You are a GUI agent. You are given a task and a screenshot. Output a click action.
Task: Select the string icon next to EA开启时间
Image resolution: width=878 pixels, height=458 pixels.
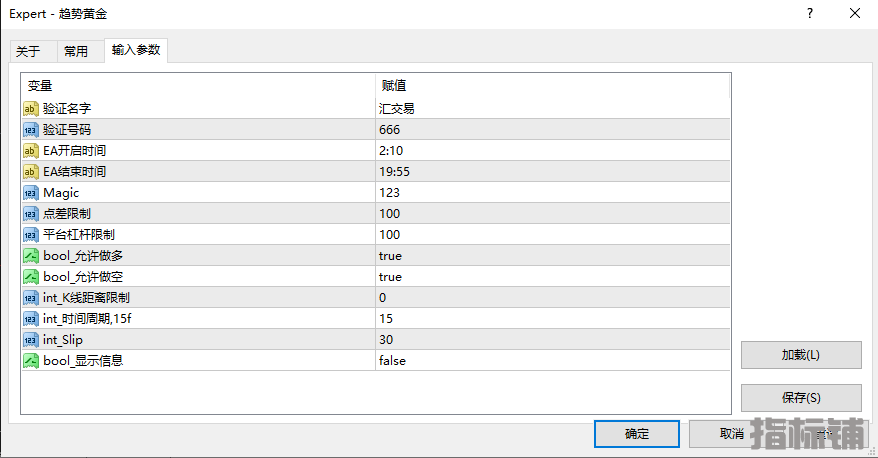click(x=30, y=151)
